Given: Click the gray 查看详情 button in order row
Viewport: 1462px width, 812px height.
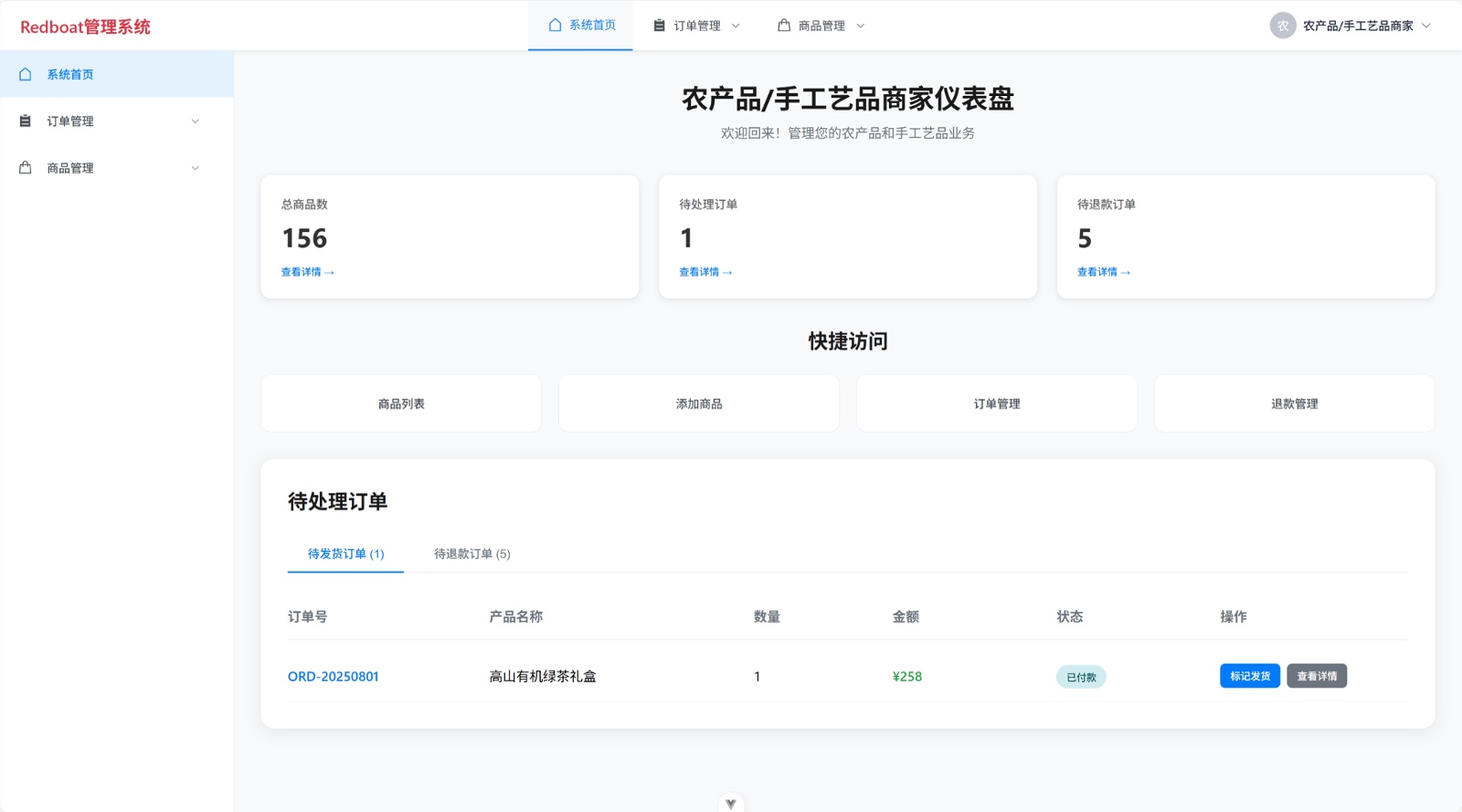Looking at the screenshot, I should coord(1317,676).
